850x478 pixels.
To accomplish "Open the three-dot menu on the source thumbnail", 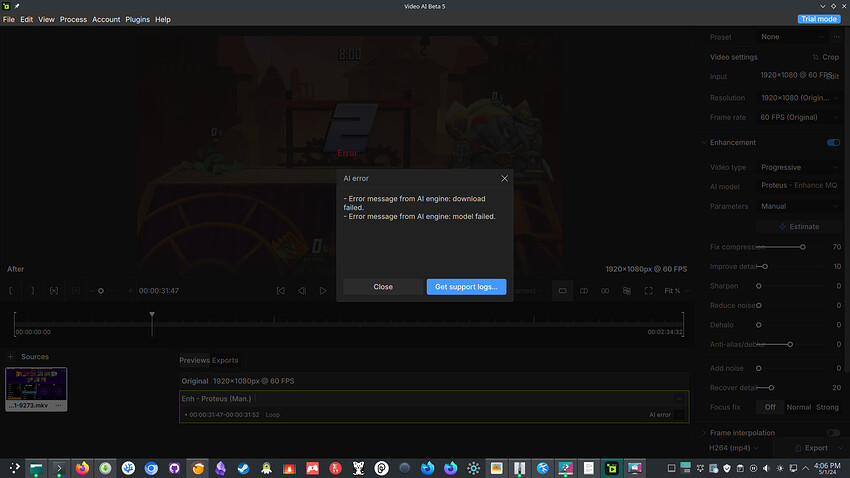I will coord(59,405).
